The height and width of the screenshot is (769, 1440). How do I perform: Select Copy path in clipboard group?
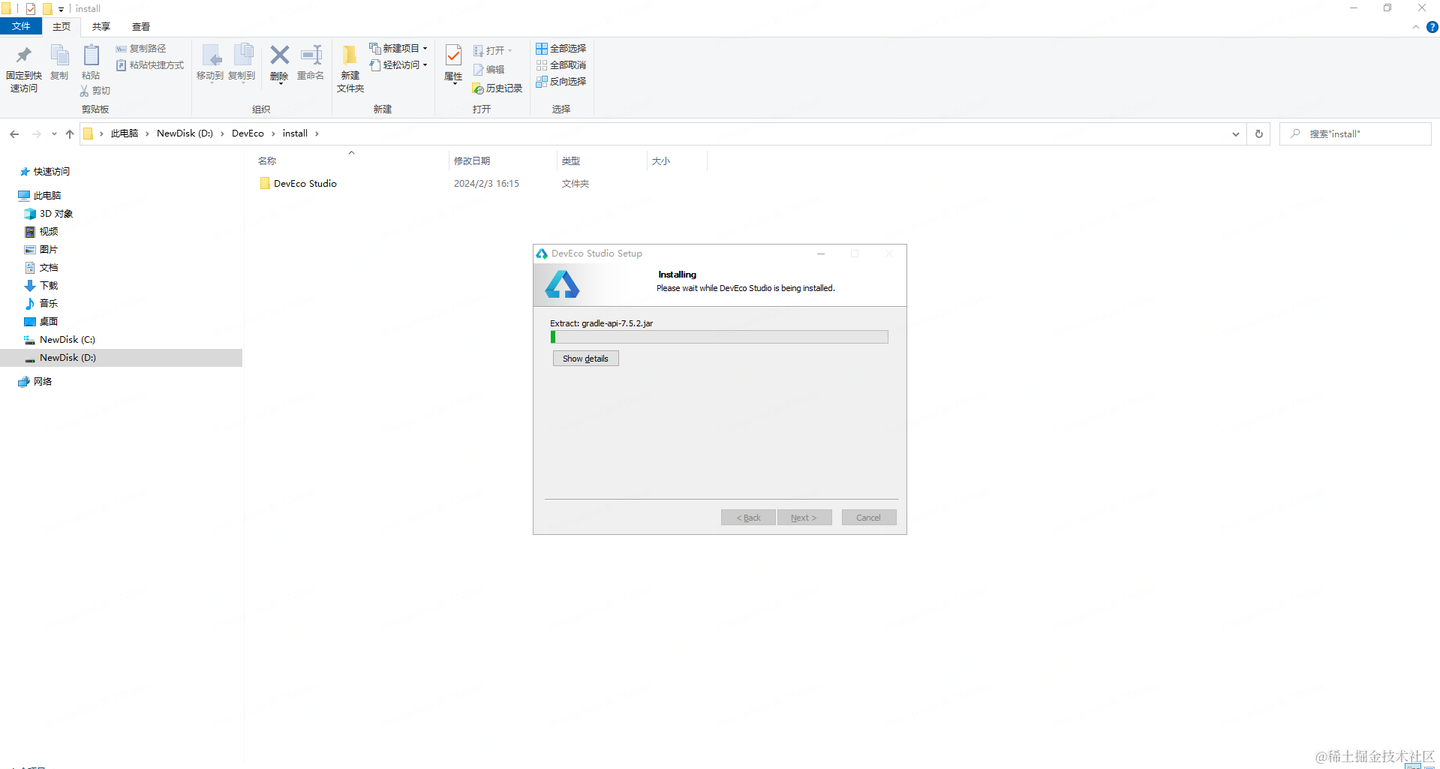pos(141,48)
